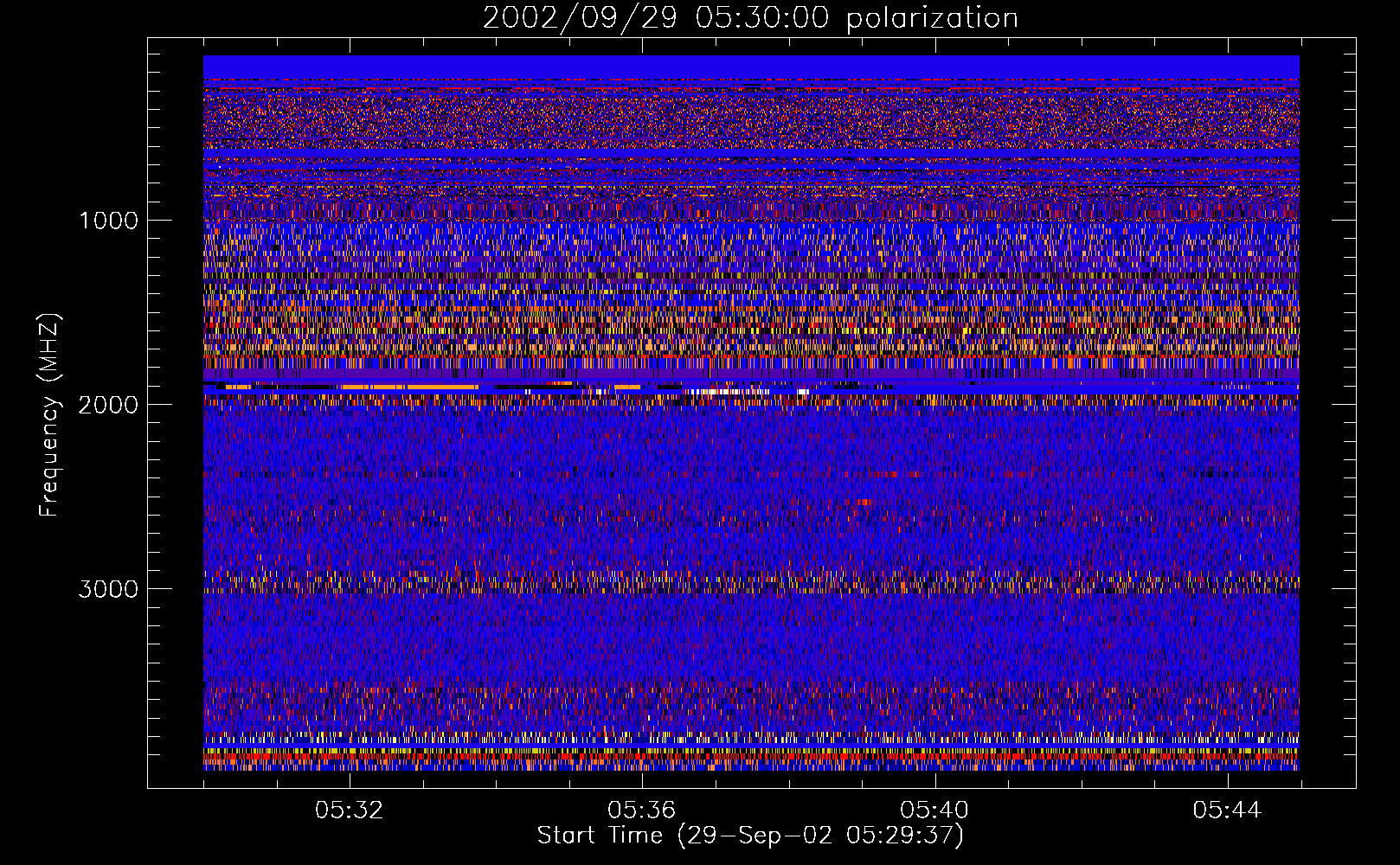This screenshot has width=1400, height=865.
Task: Click the 2000 frequency tick label
Action: pyautogui.click(x=108, y=405)
